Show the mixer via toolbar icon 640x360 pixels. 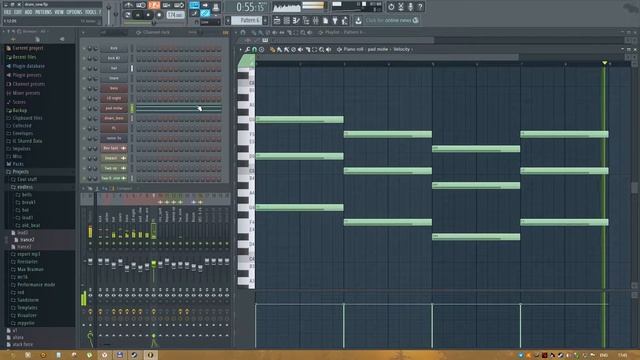pos(316,20)
